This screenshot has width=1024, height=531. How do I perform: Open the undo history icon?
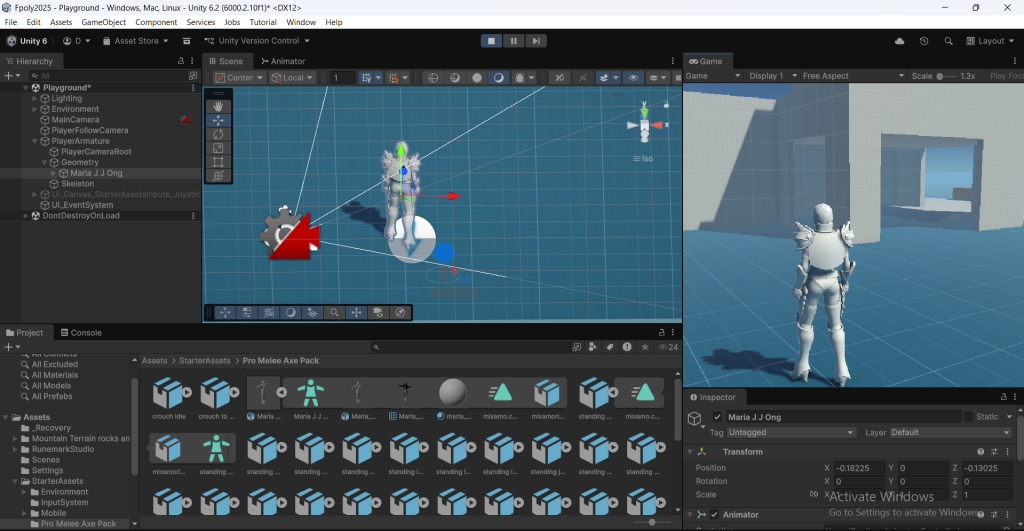[923, 41]
